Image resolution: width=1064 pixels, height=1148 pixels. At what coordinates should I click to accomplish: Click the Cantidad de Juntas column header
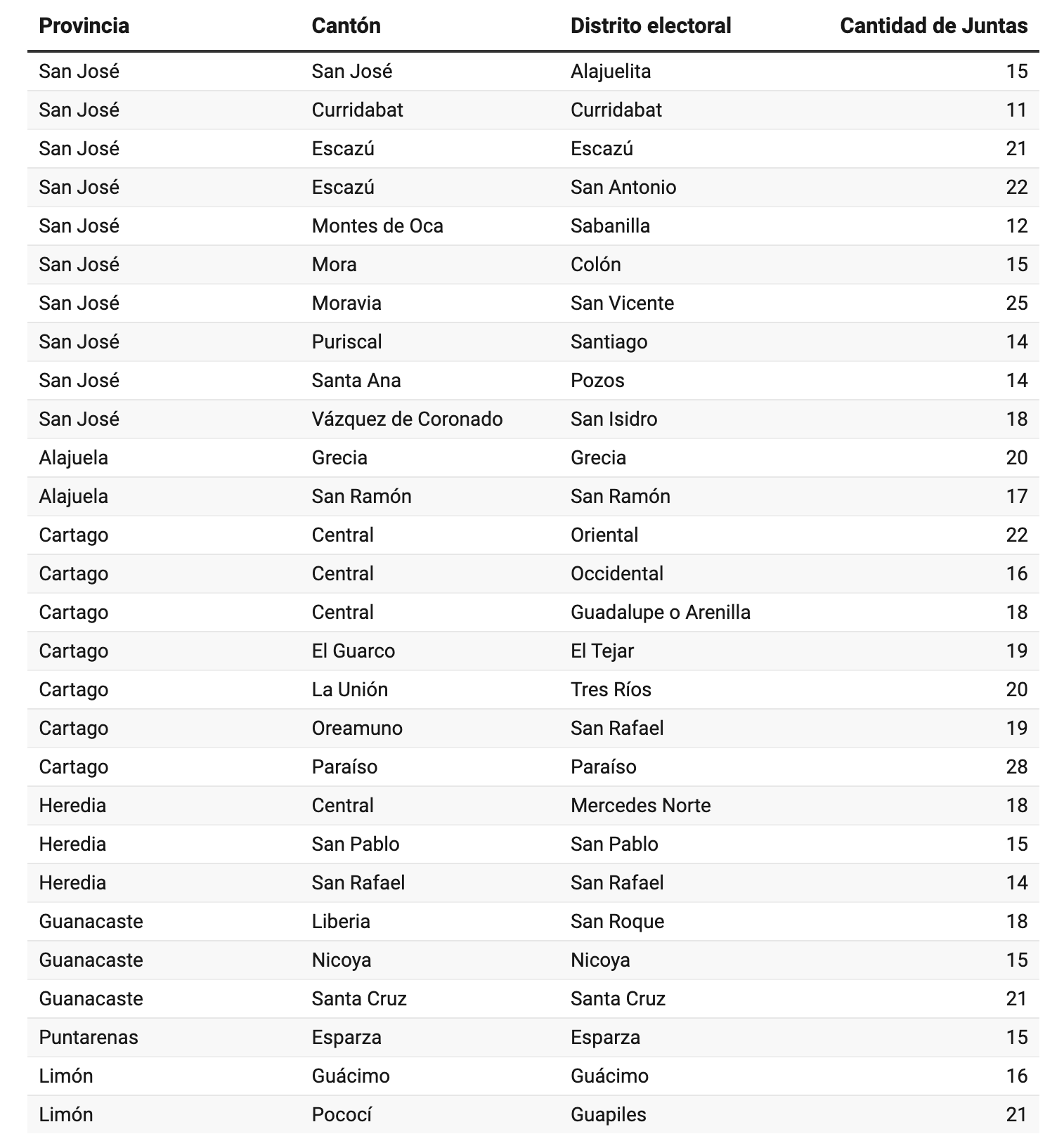[933, 26]
